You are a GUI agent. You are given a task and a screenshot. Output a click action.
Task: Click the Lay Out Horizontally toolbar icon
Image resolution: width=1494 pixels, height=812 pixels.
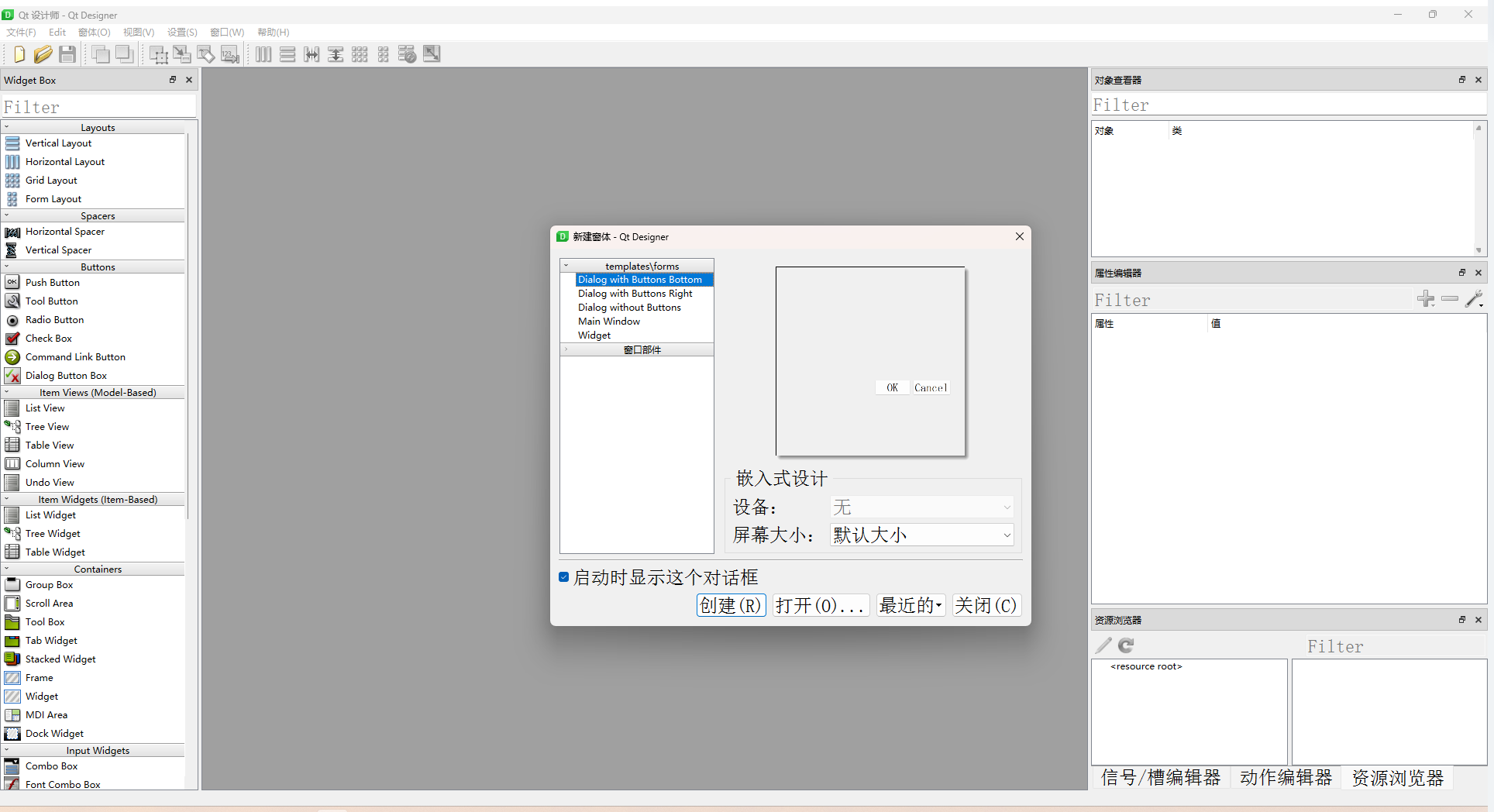point(263,54)
